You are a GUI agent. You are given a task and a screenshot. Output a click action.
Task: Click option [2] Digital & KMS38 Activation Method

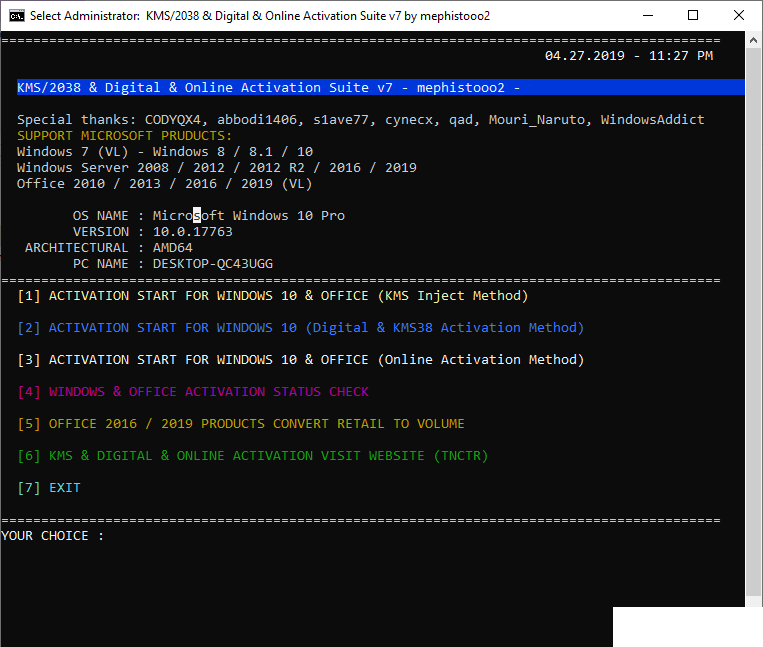[300, 328]
